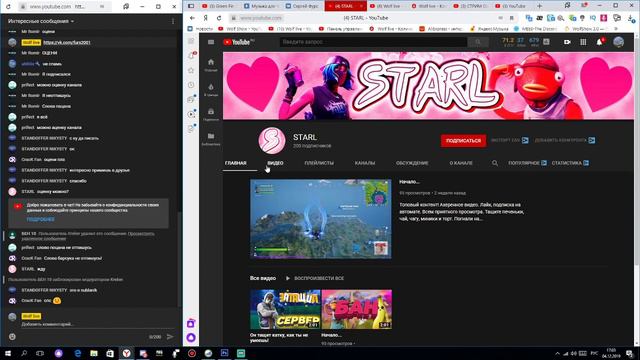The height and width of the screenshot is (360, 640).
Task: Select the Главная channel tab
Action: pos(236,163)
